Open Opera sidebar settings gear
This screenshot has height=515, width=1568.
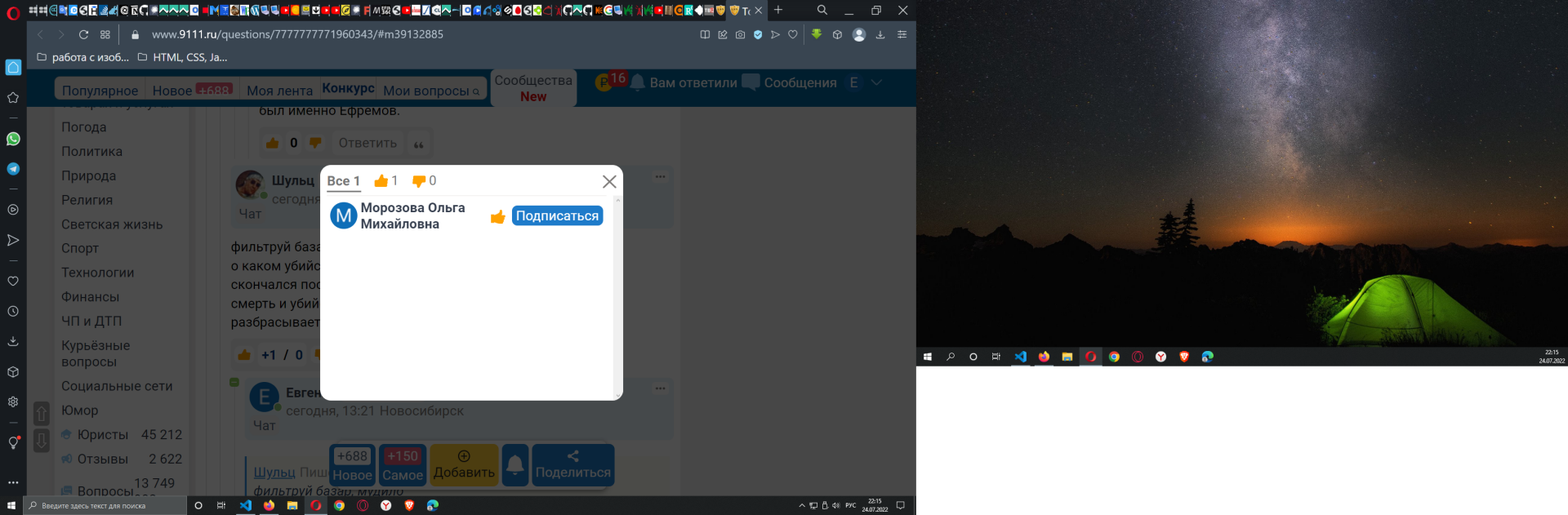(13, 402)
